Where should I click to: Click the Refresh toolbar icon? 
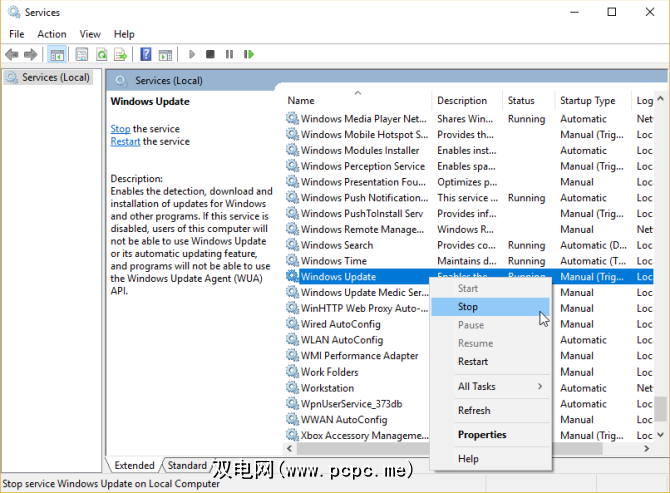100,54
